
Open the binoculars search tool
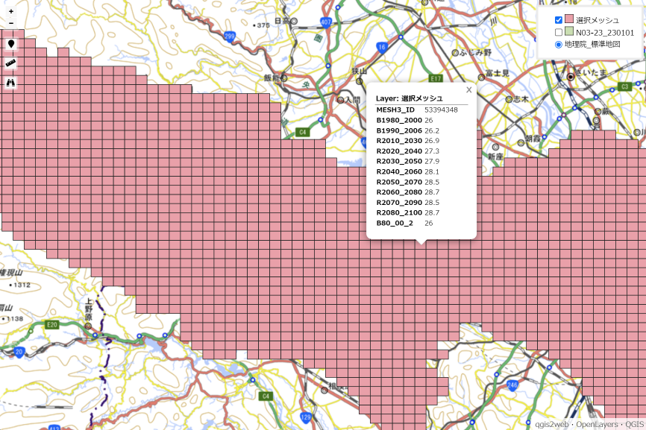(11, 83)
